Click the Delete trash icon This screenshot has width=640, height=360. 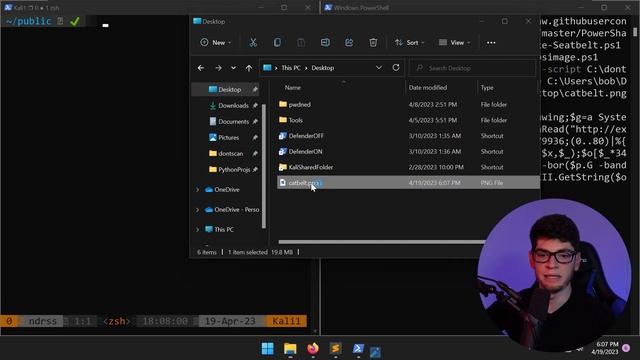[x=373, y=42]
